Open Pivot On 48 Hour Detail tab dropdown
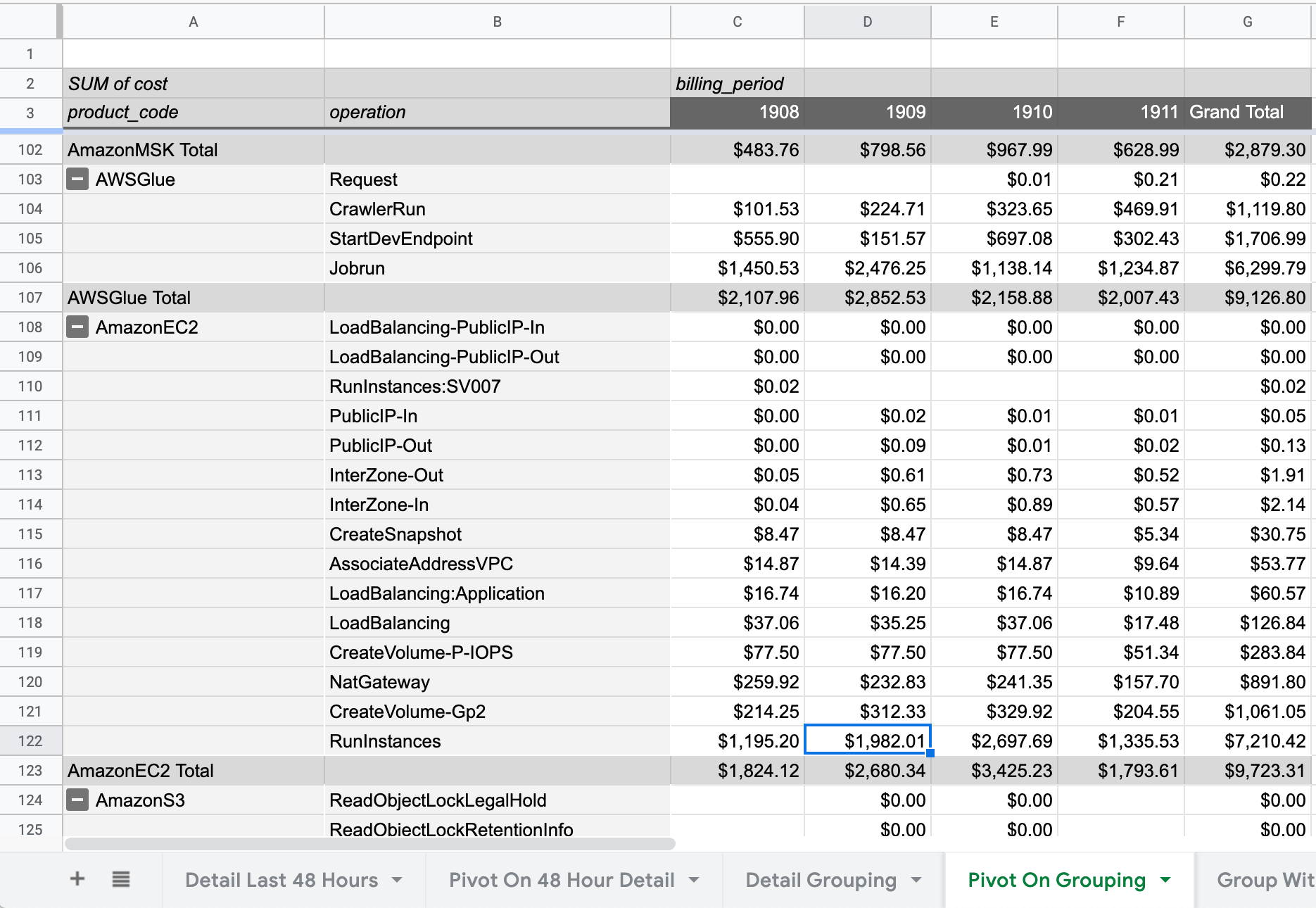The width and height of the screenshot is (1316, 908). coord(694,880)
